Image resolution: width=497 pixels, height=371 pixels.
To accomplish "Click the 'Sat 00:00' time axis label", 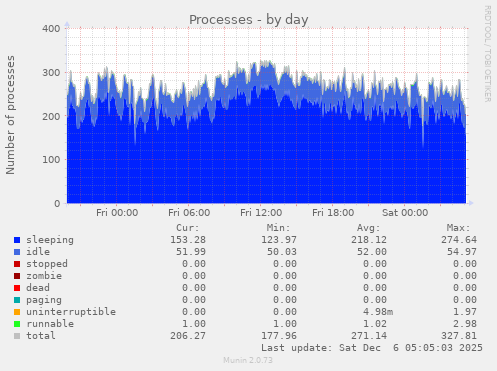I will coord(405,213).
